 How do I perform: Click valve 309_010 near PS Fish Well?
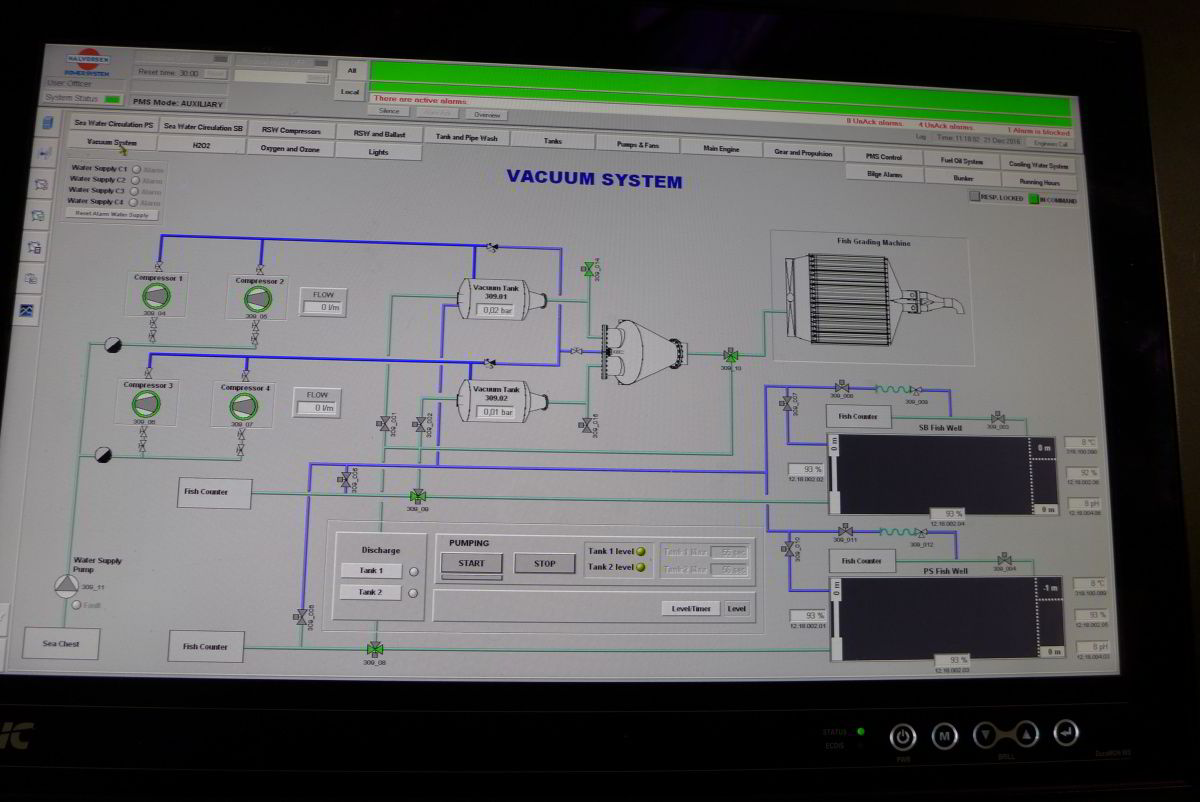pyautogui.click(x=790, y=549)
